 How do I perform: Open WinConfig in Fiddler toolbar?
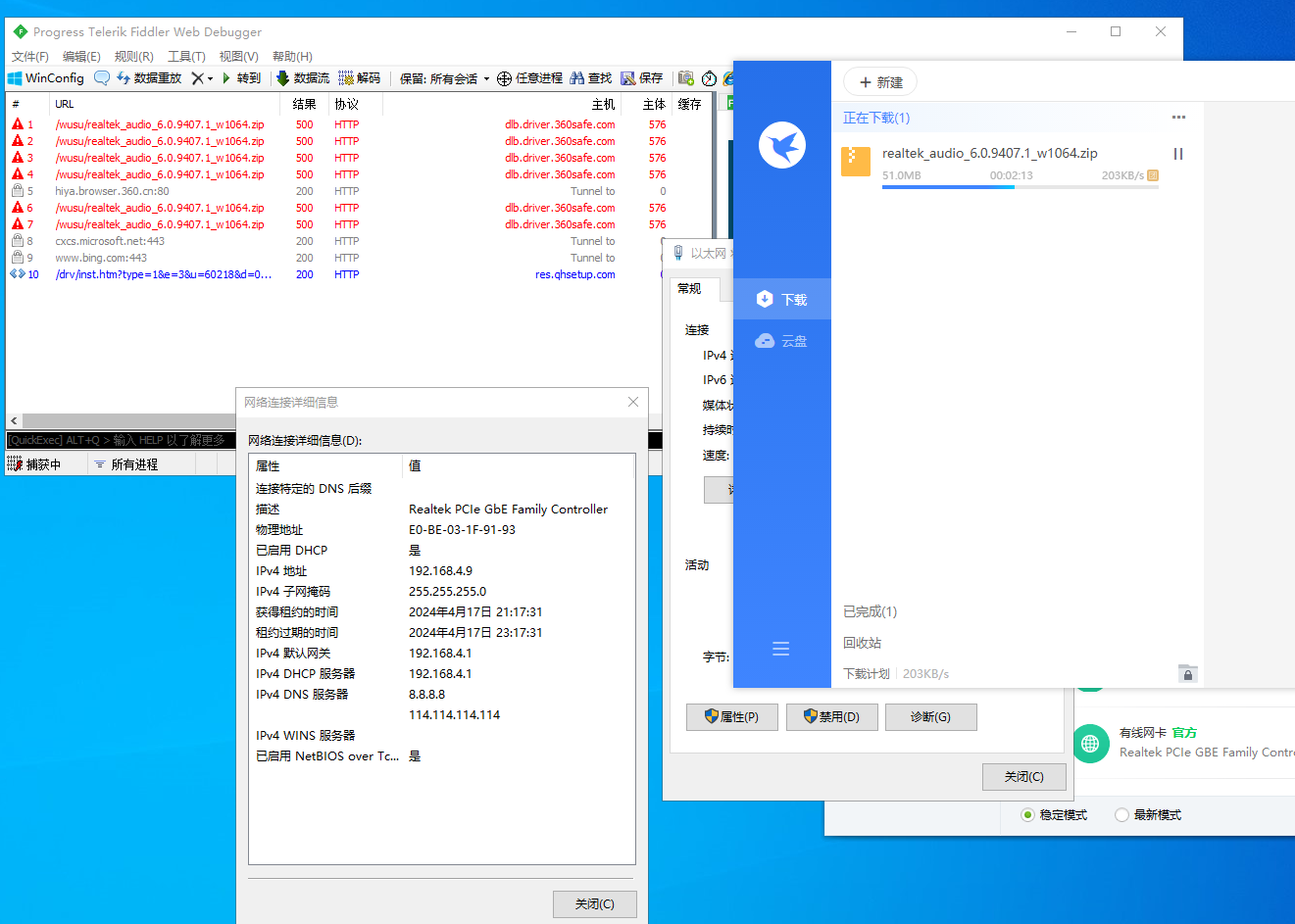(46, 78)
